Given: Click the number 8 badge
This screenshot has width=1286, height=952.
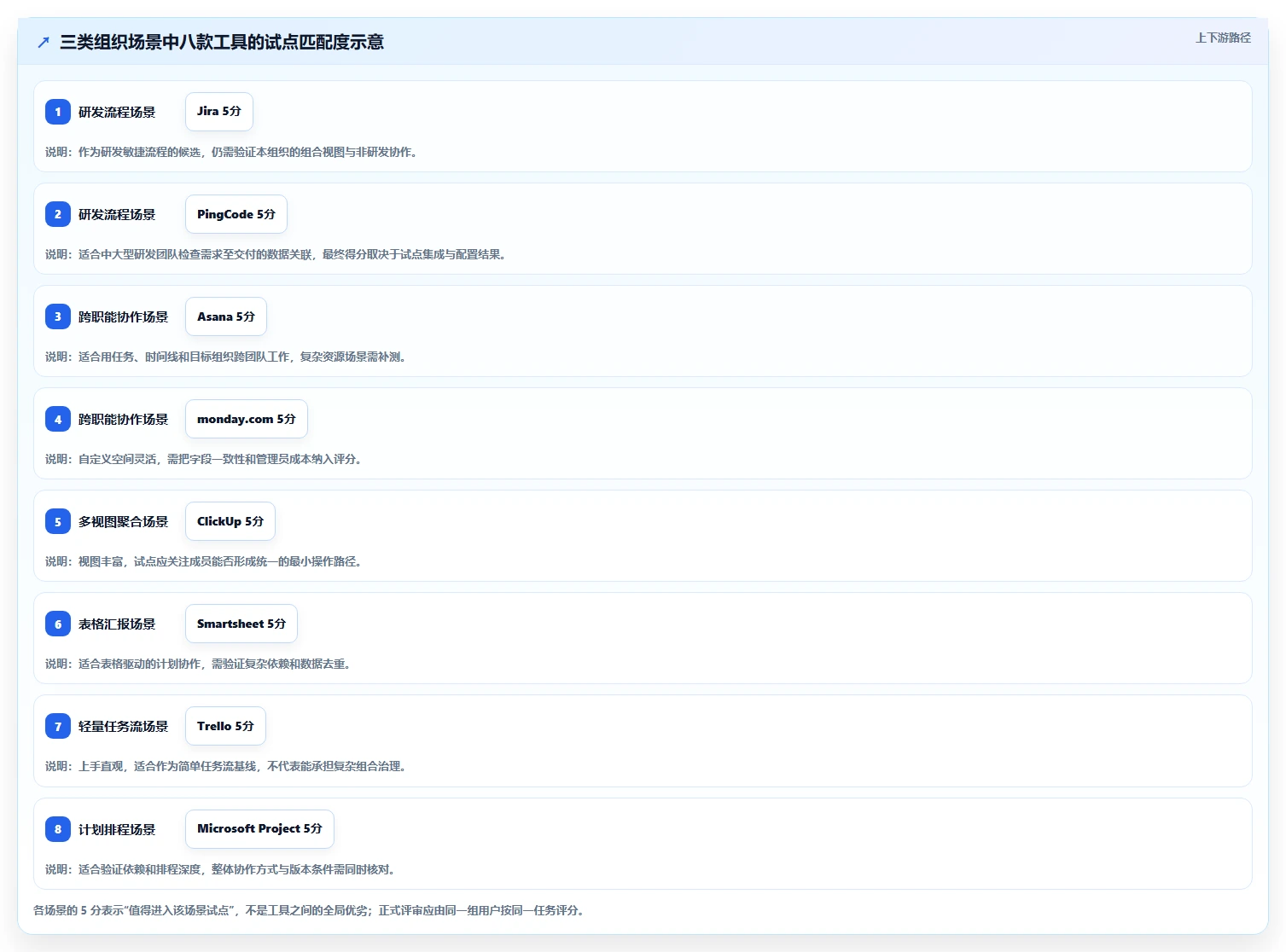Looking at the screenshot, I should [x=58, y=829].
